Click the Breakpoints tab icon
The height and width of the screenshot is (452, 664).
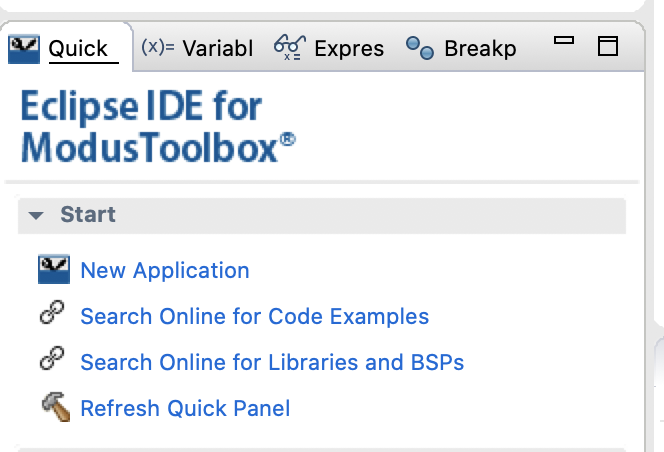coord(419,48)
